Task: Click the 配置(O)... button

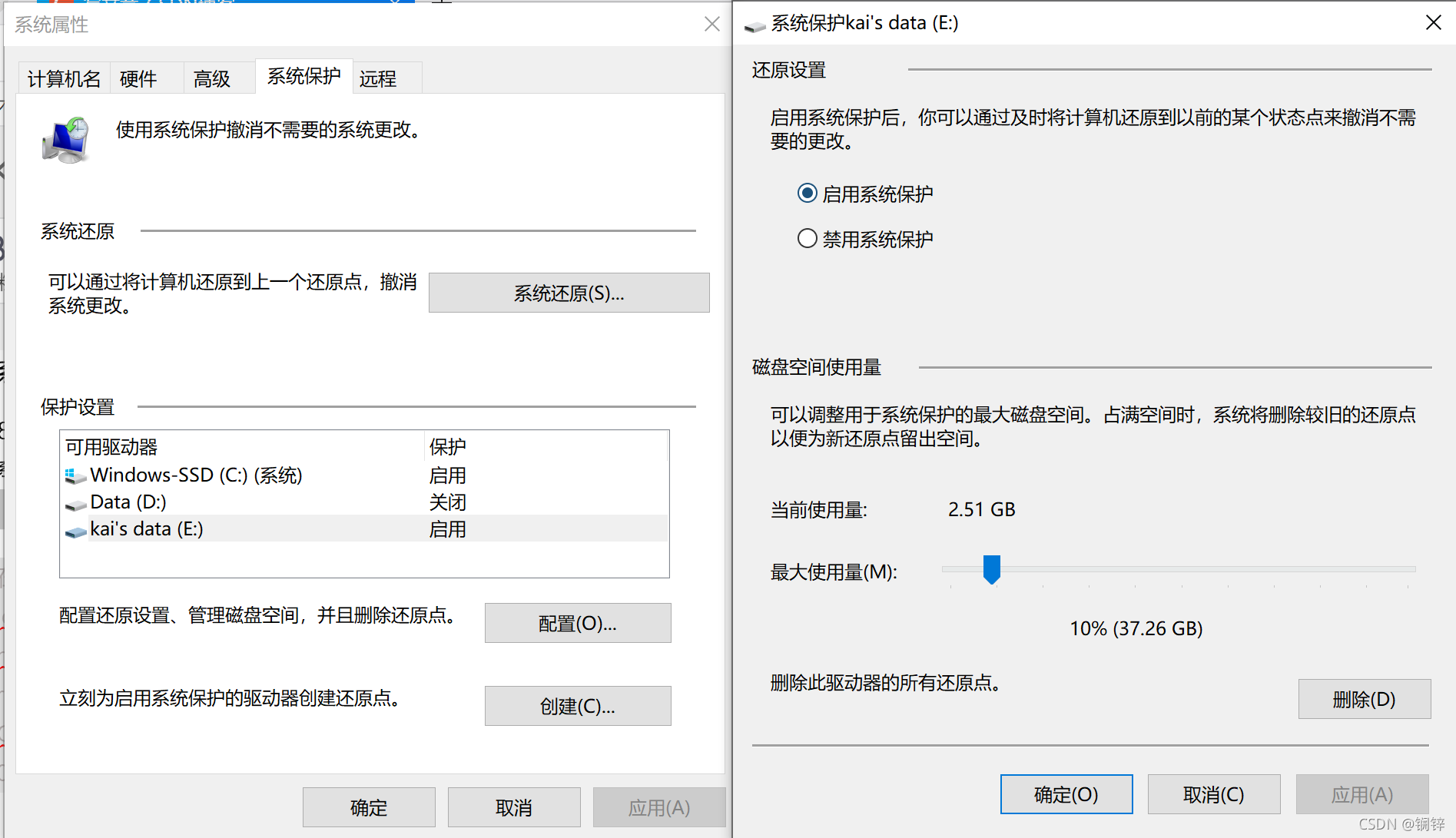Action: (x=578, y=623)
